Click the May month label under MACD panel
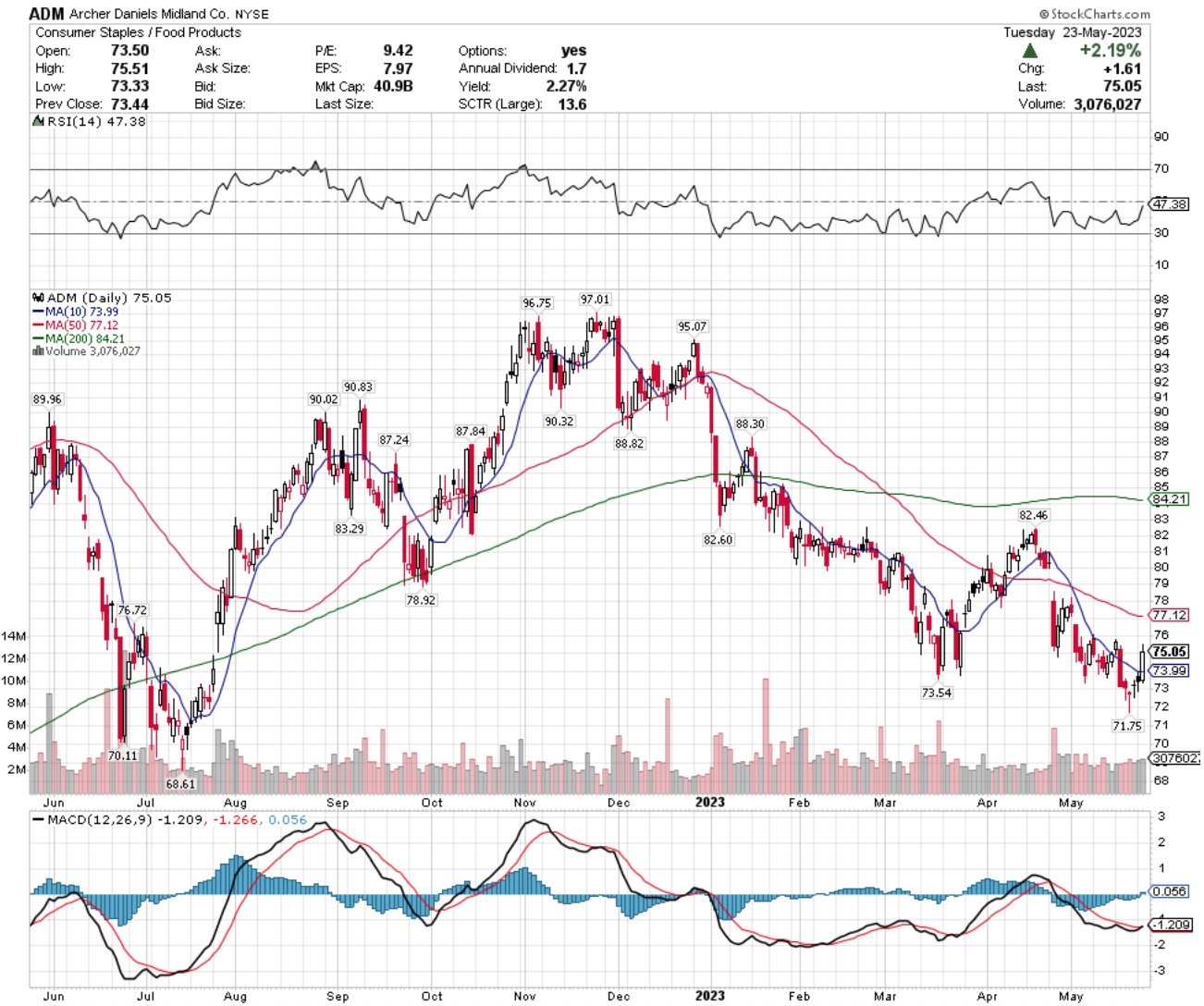This screenshot has width=1204, height=1006. [1071, 997]
